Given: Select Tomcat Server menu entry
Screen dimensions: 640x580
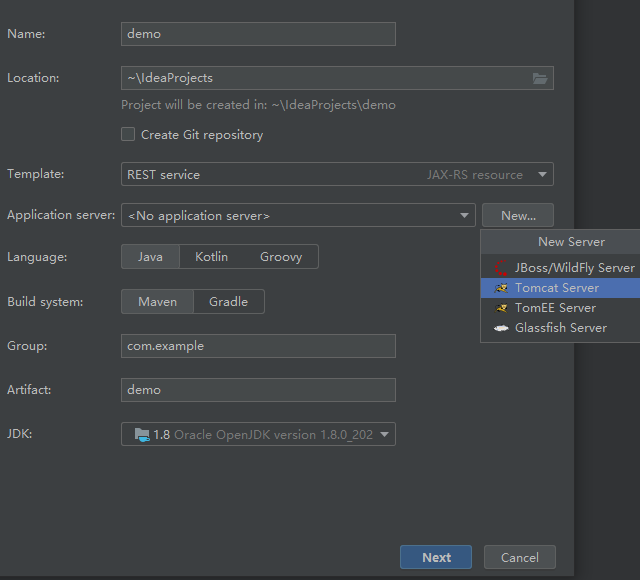Looking at the screenshot, I should 560,288.
